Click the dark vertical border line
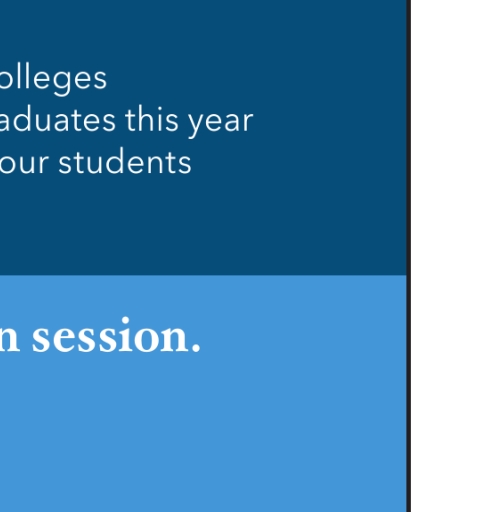Viewport: 491px width, 512px height. [x=409, y=256]
